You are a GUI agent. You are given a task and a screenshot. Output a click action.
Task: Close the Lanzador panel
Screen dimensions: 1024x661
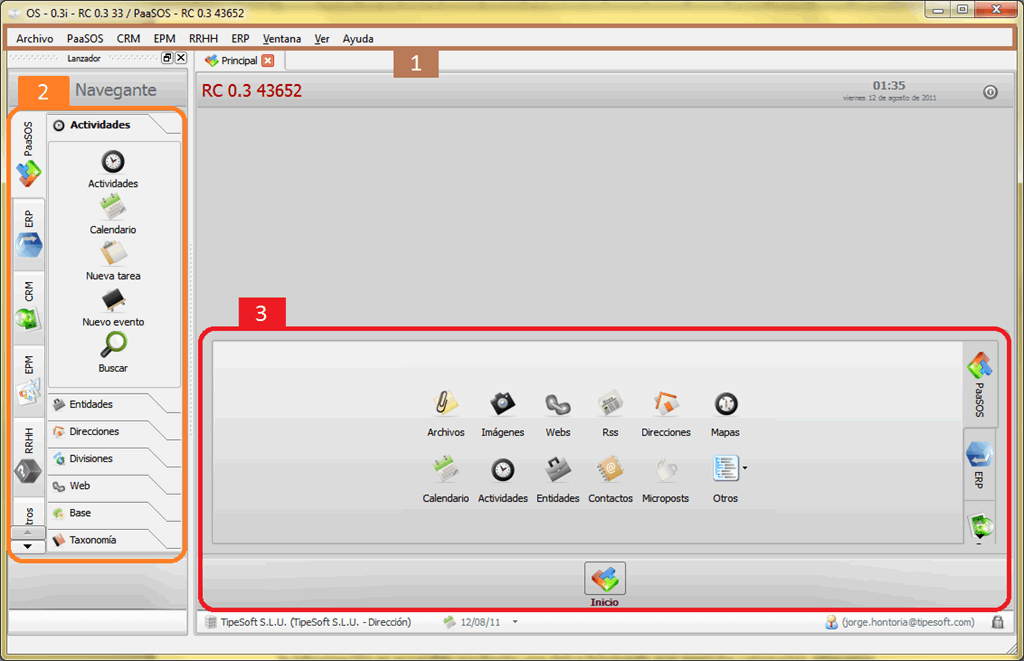coord(181,58)
